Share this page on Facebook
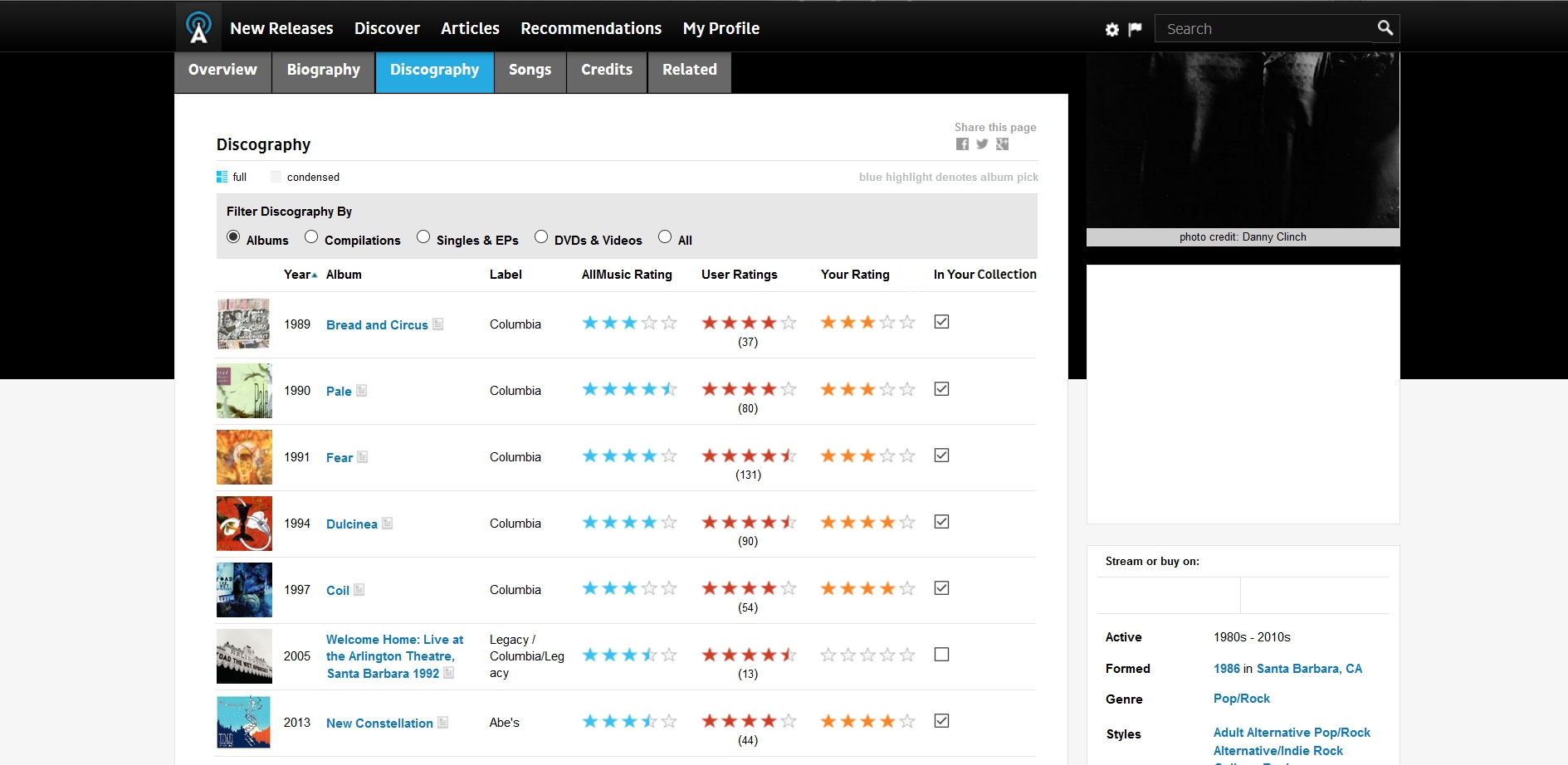This screenshot has width=1568, height=765. pyautogui.click(x=962, y=144)
